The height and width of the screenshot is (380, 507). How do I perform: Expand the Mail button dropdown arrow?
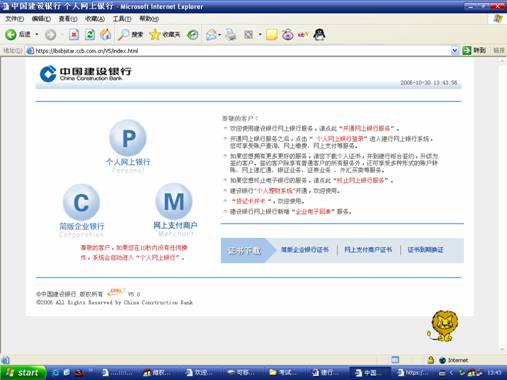(220, 35)
